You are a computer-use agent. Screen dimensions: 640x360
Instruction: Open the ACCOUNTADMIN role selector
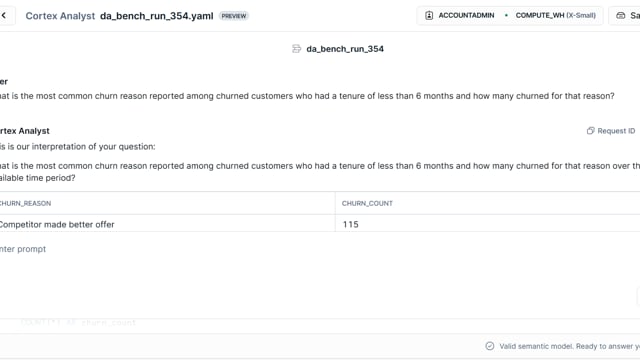(460, 16)
